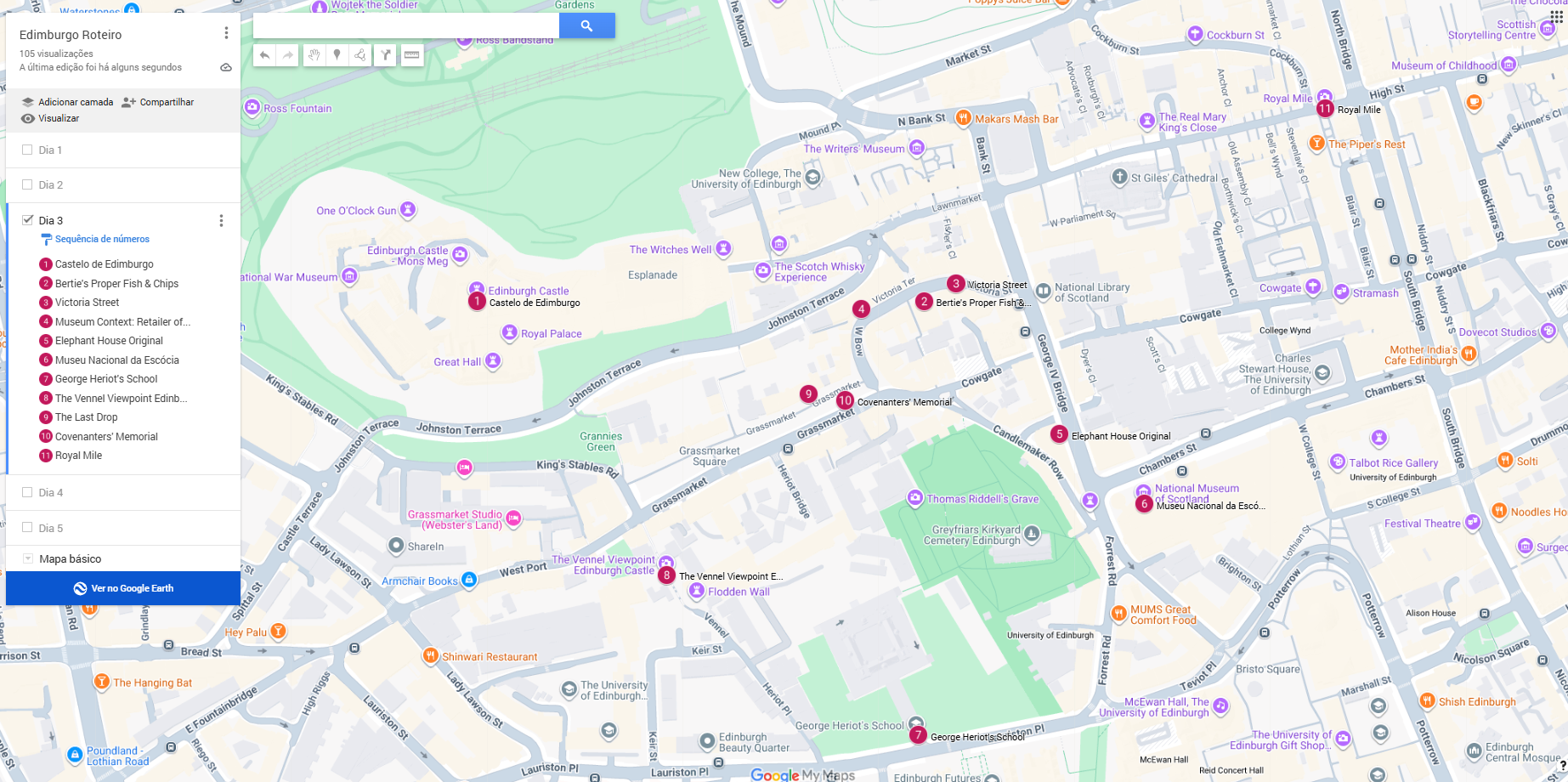
Task: Open map options three-dot menu by title
Action: pyautogui.click(x=226, y=33)
